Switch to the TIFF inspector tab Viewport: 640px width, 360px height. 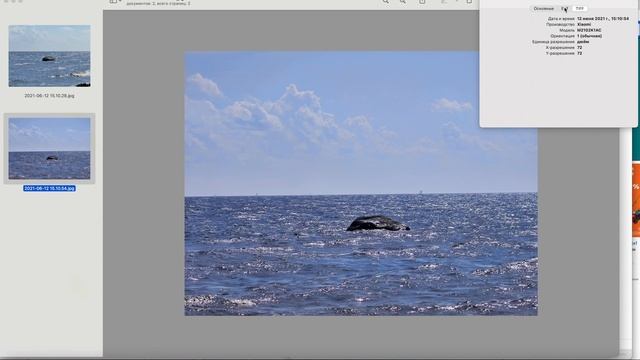tap(580, 9)
